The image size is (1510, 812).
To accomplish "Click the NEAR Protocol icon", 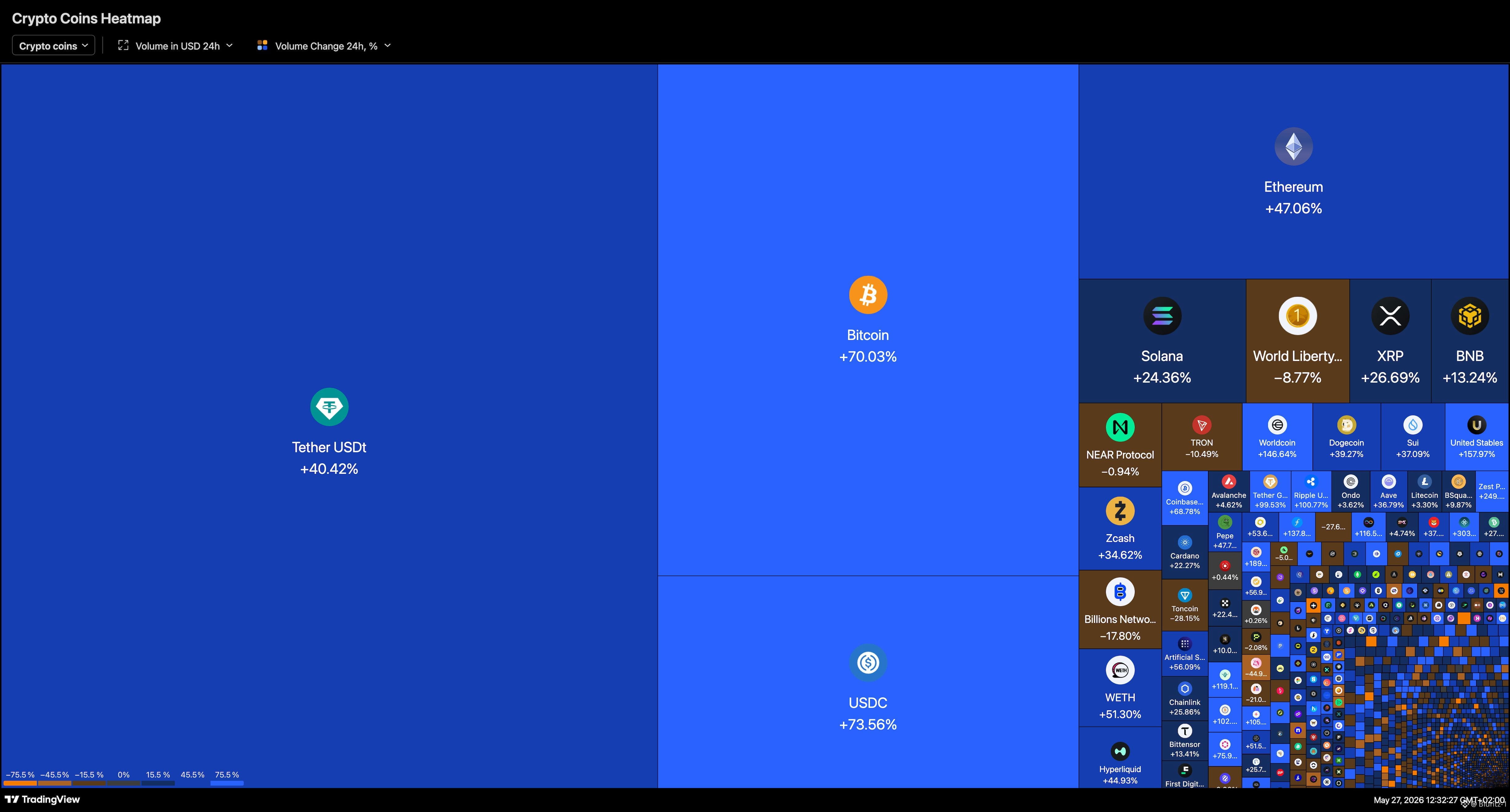I will (x=1120, y=427).
